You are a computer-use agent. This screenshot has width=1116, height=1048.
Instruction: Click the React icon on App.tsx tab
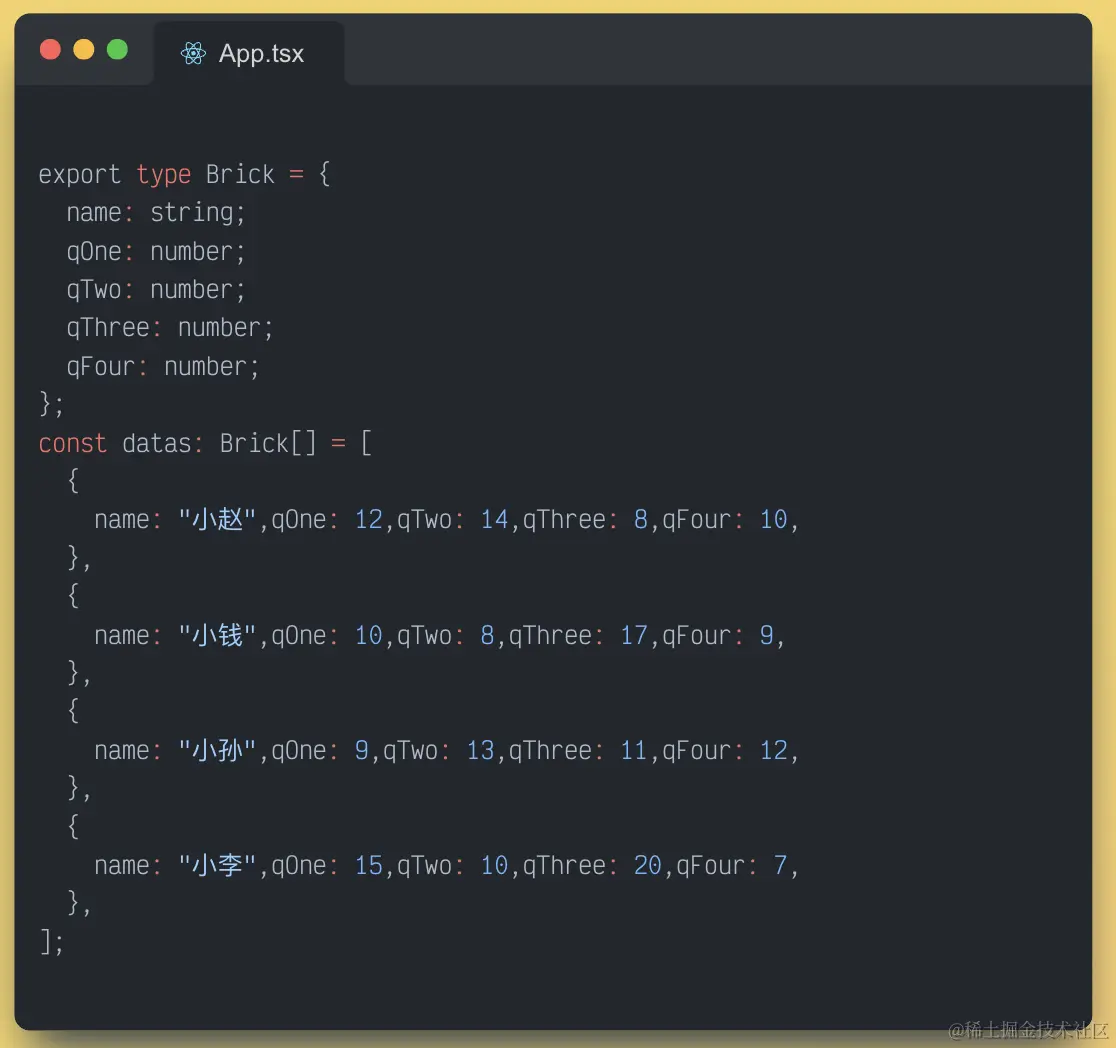click(x=193, y=53)
